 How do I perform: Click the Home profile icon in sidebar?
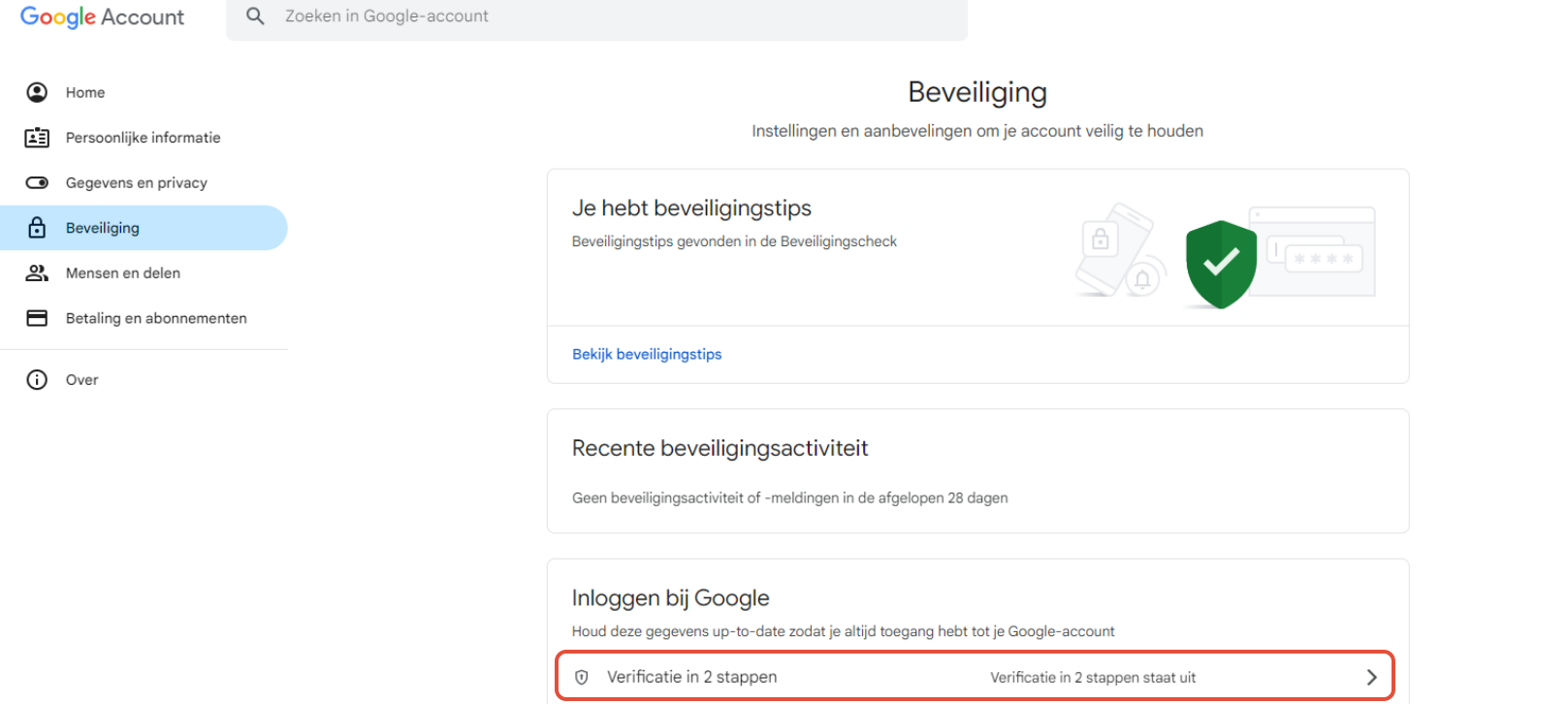(x=37, y=92)
